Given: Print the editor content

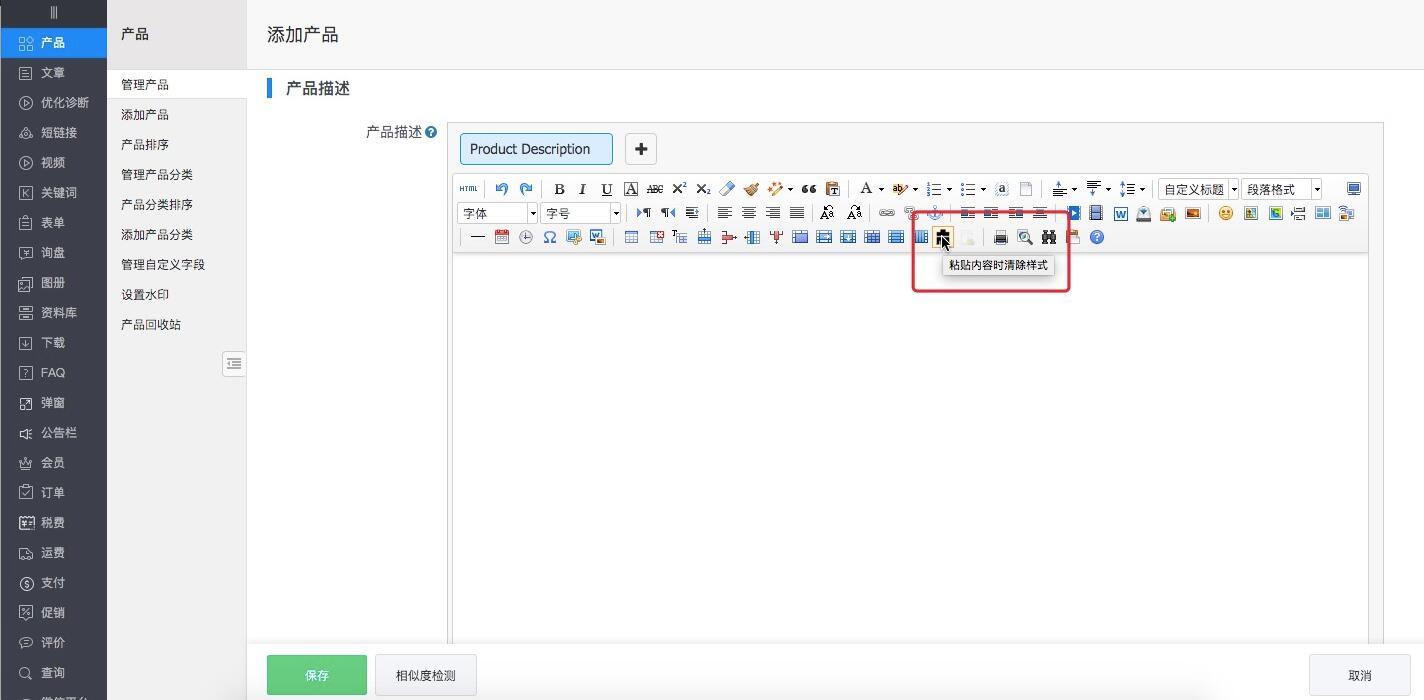Looking at the screenshot, I should (x=1000, y=236).
